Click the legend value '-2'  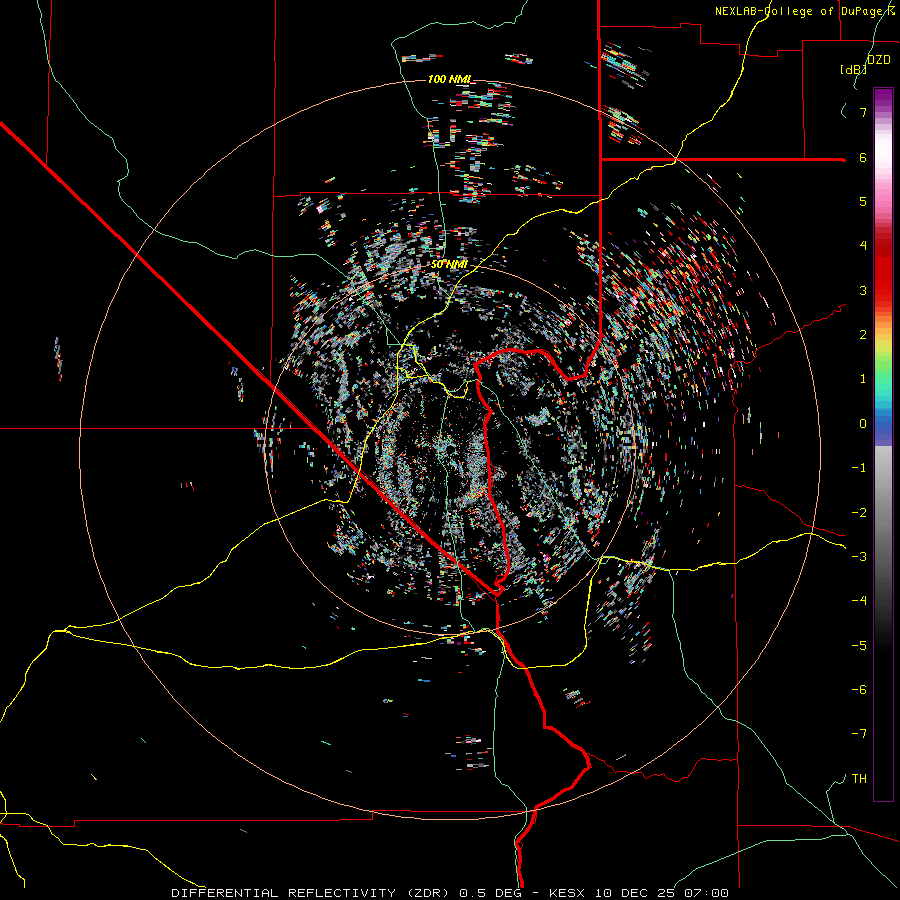(x=859, y=512)
